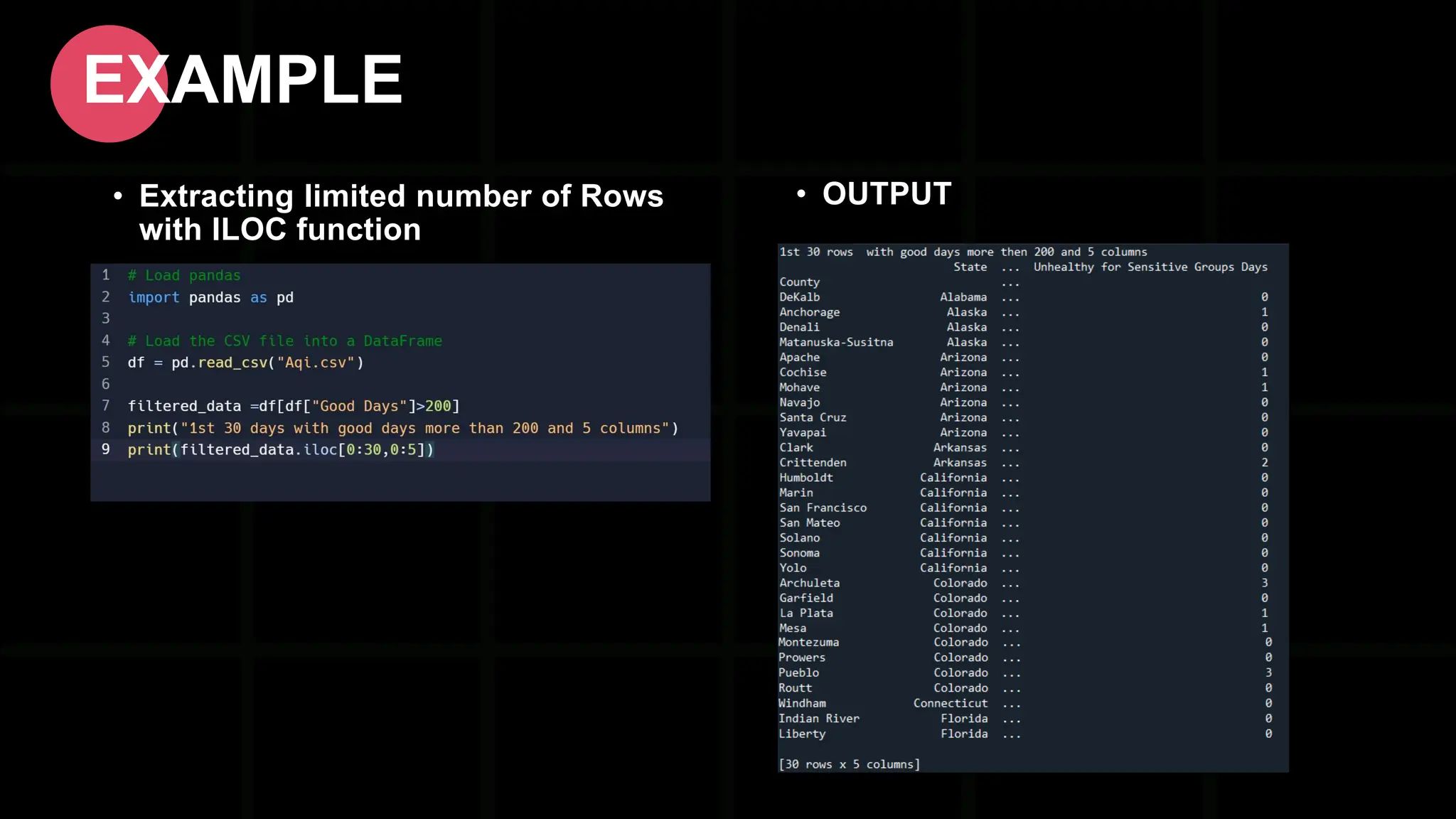Click the 'Matanuska-Susitna' row in the output
The image size is (1456, 819).
836,342
